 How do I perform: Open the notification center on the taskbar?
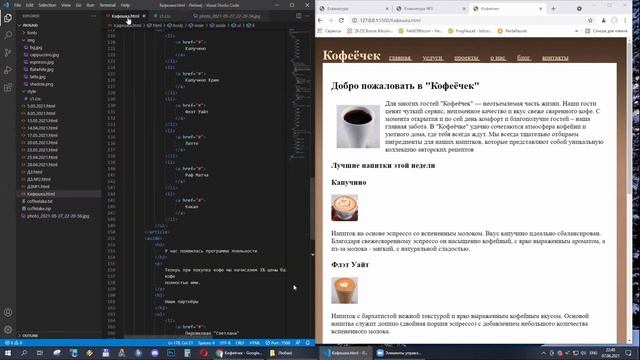click(x=629, y=353)
